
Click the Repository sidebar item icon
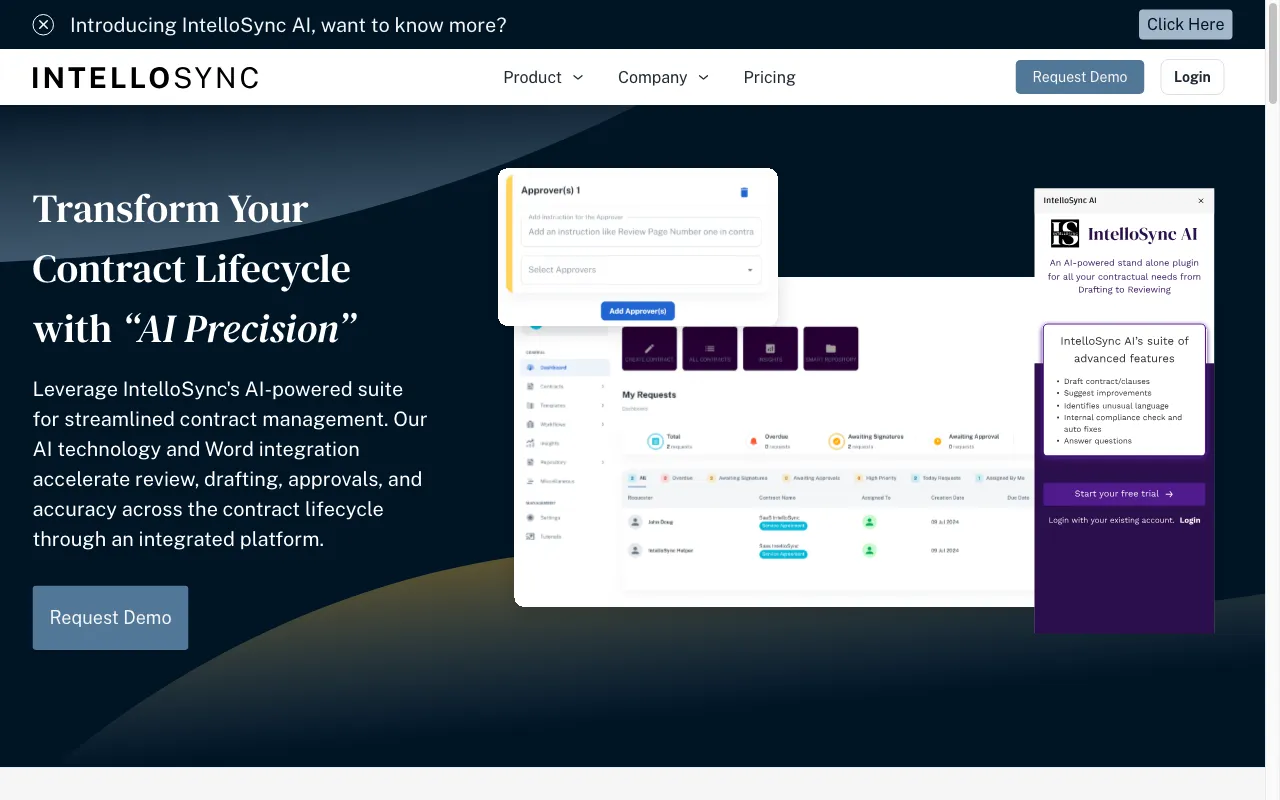530,462
